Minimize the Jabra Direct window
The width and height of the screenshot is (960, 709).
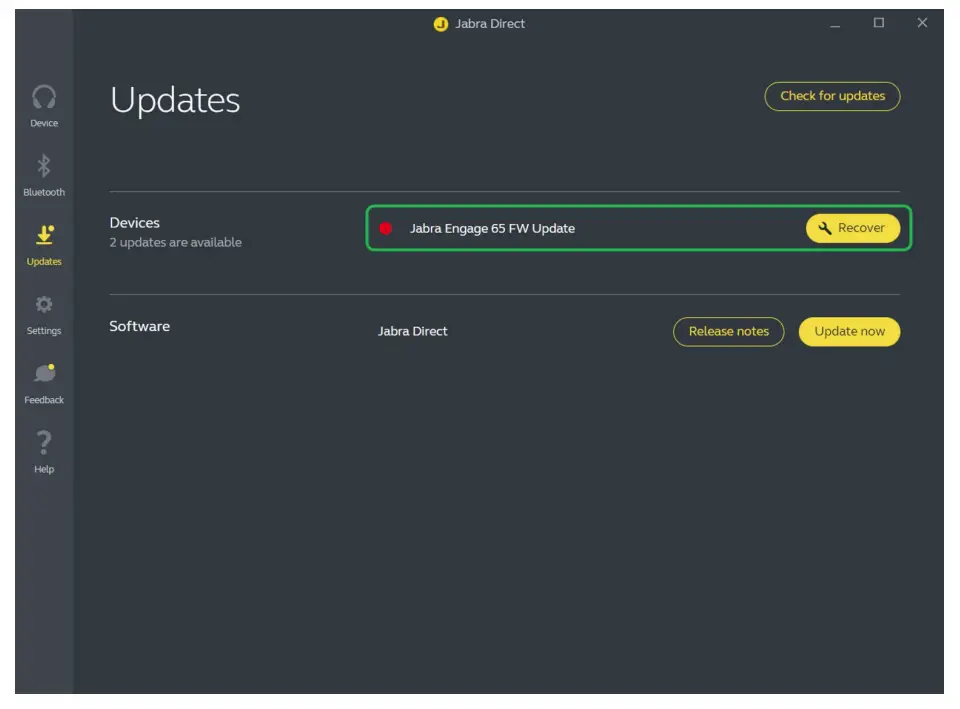tap(836, 23)
